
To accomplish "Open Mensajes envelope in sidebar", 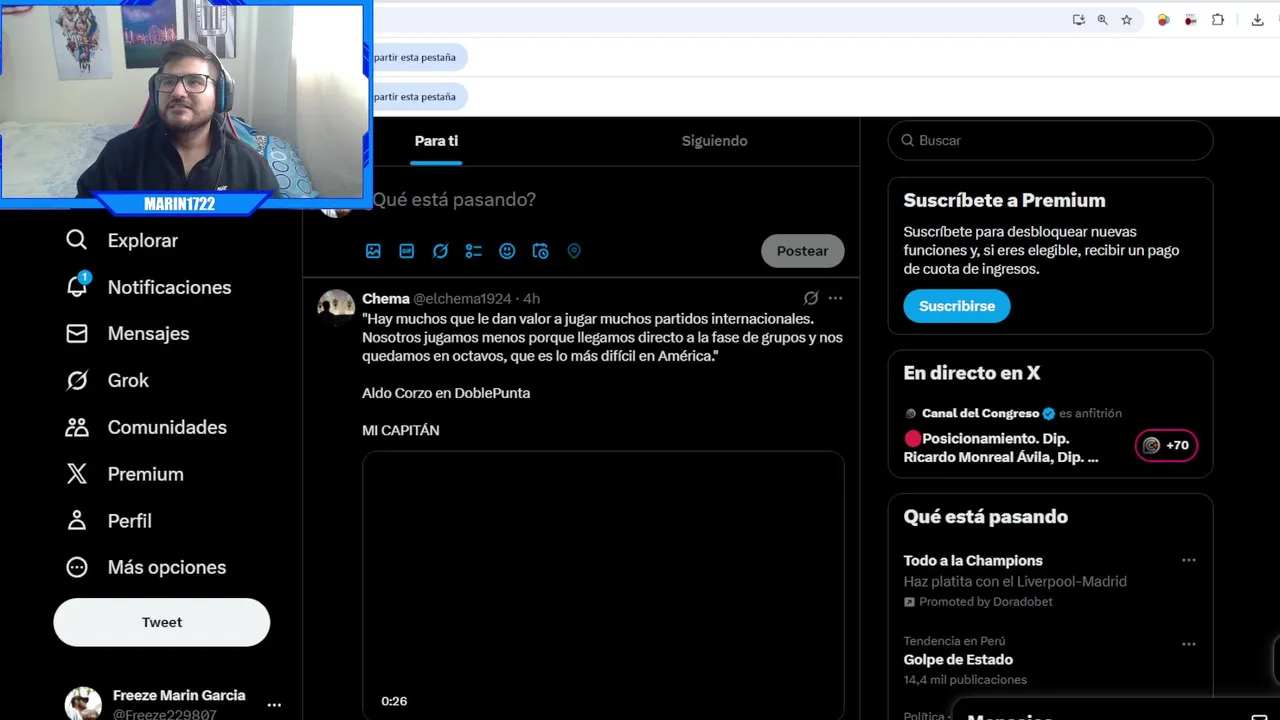I will (x=77, y=333).
